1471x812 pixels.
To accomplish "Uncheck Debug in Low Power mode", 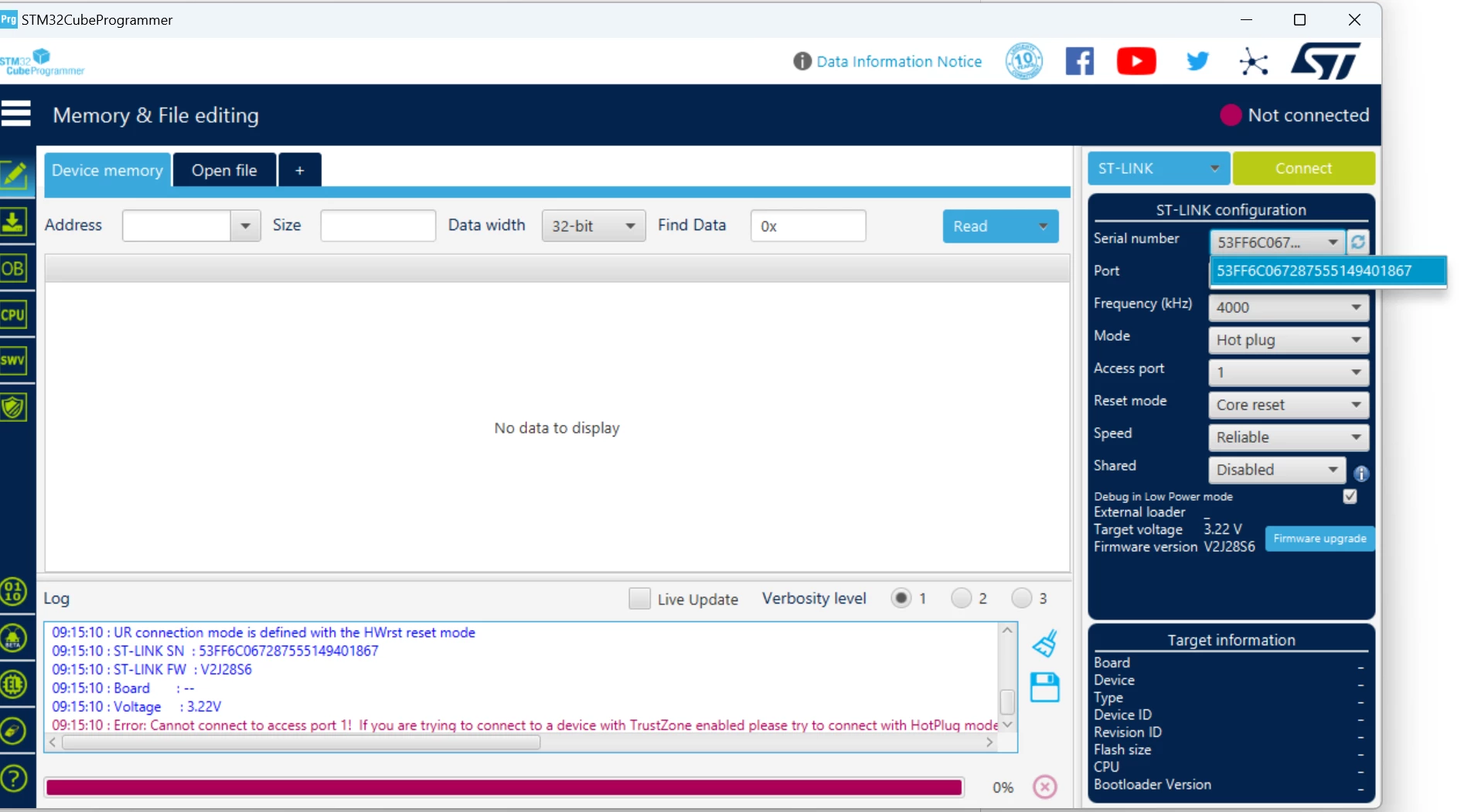I will point(1350,496).
